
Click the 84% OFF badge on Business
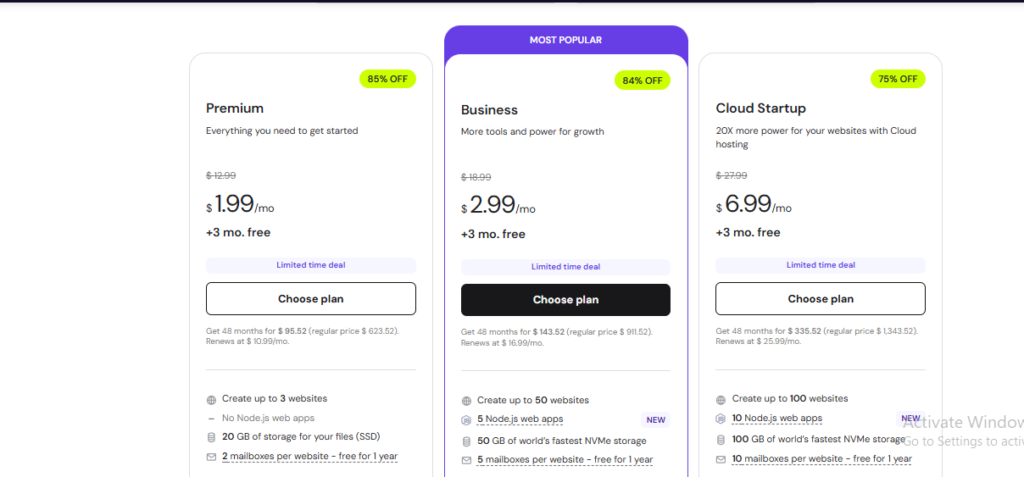tap(642, 80)
